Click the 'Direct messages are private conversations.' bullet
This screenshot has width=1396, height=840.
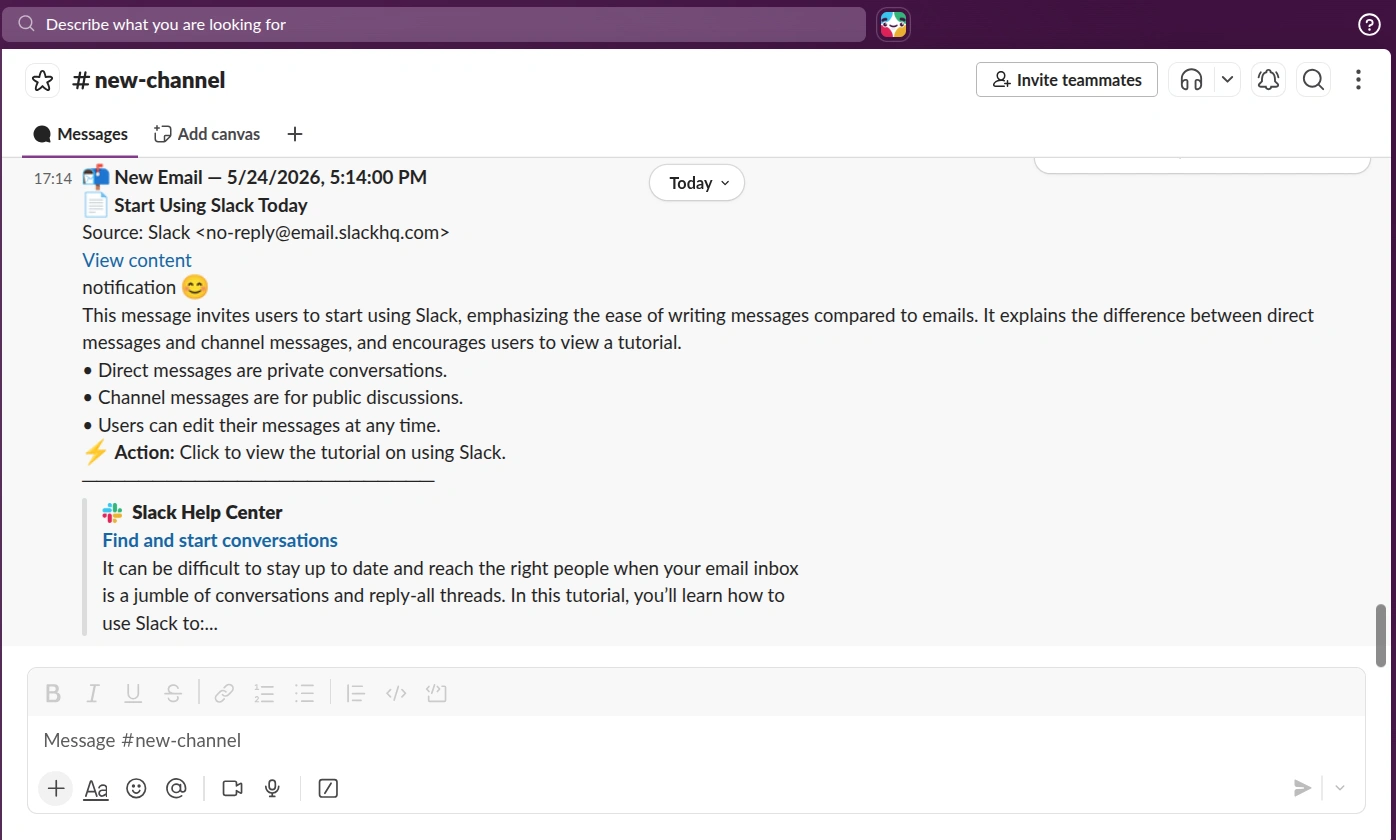[264, 370]
